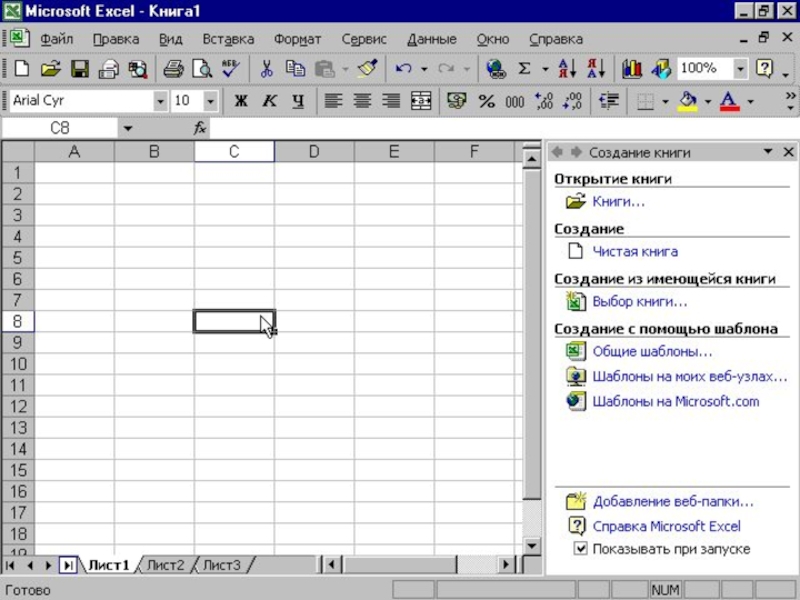
Task: Click 'Шаблоны на Microsoft.com' link
Action: 676,402
